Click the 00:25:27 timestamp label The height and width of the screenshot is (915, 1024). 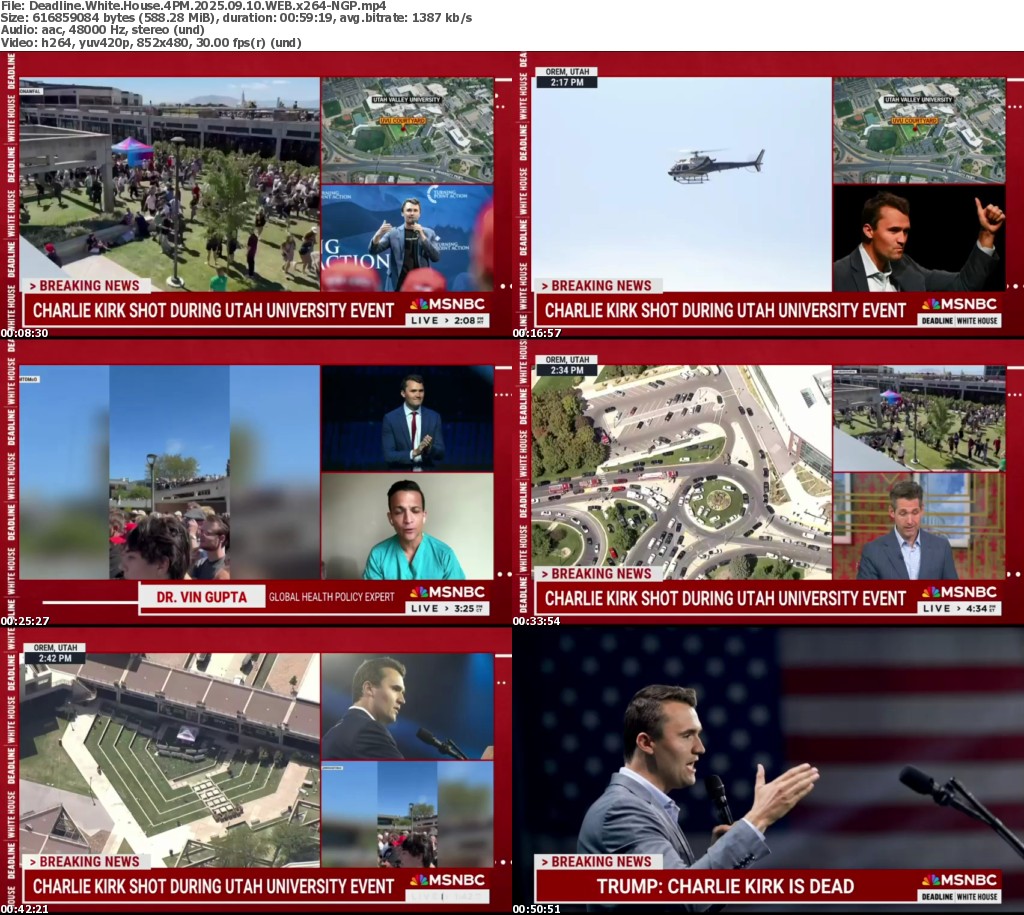[24, 621]
